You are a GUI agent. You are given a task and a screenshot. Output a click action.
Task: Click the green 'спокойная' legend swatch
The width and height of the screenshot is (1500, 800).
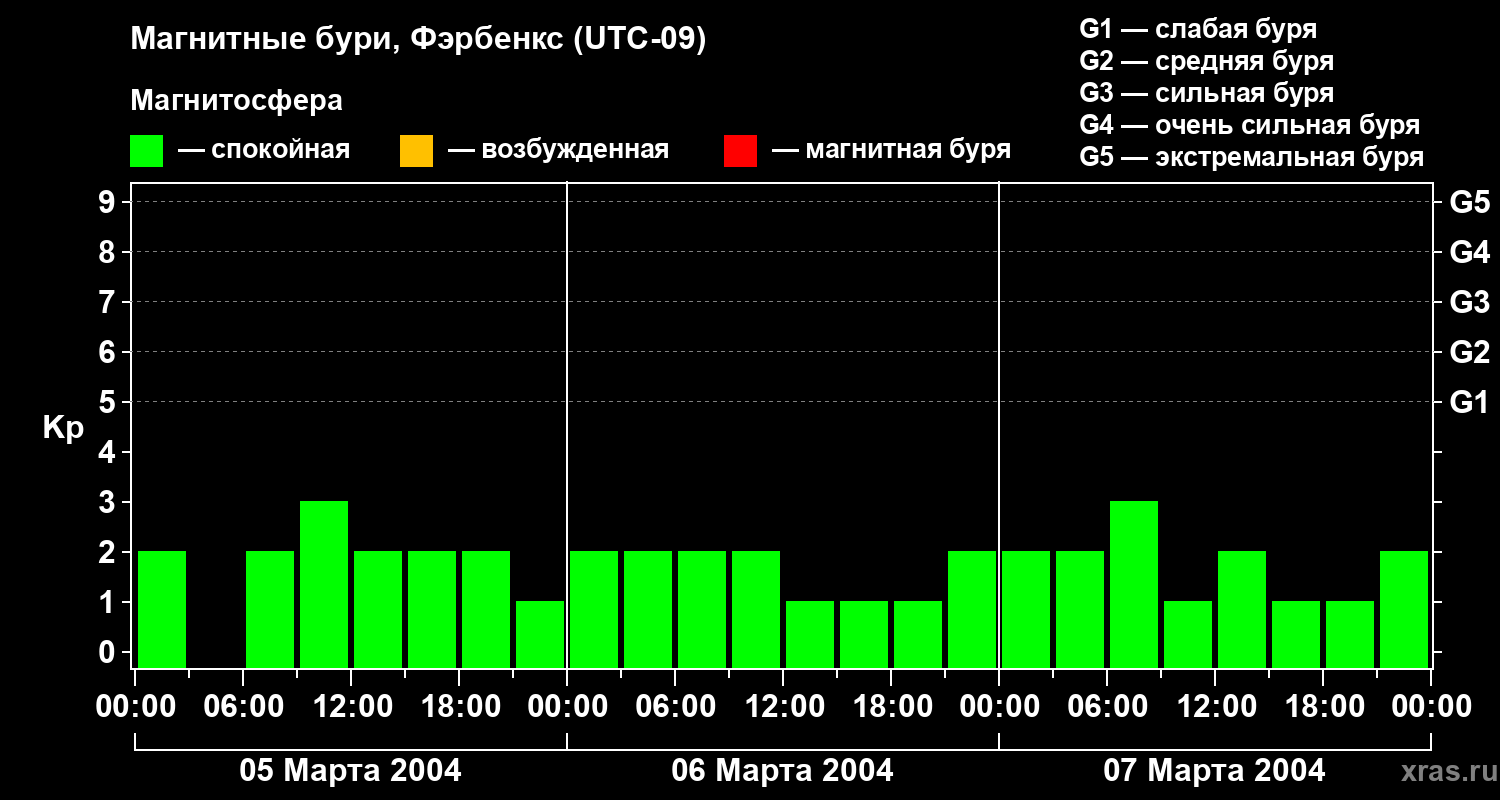click(x=146, y=151)
